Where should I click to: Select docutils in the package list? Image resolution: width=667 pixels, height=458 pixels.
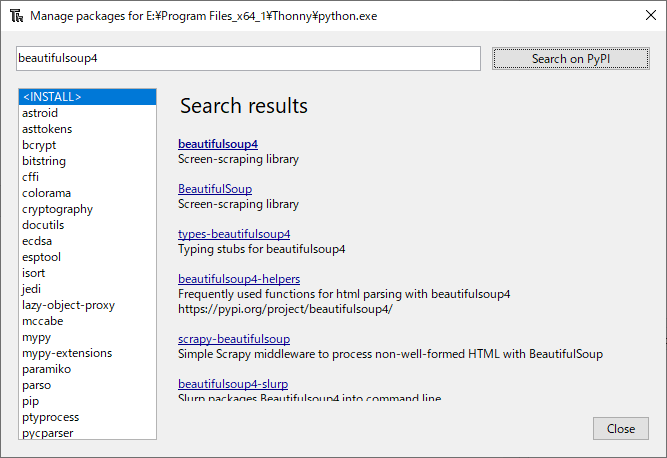click(x=88, y=225)
